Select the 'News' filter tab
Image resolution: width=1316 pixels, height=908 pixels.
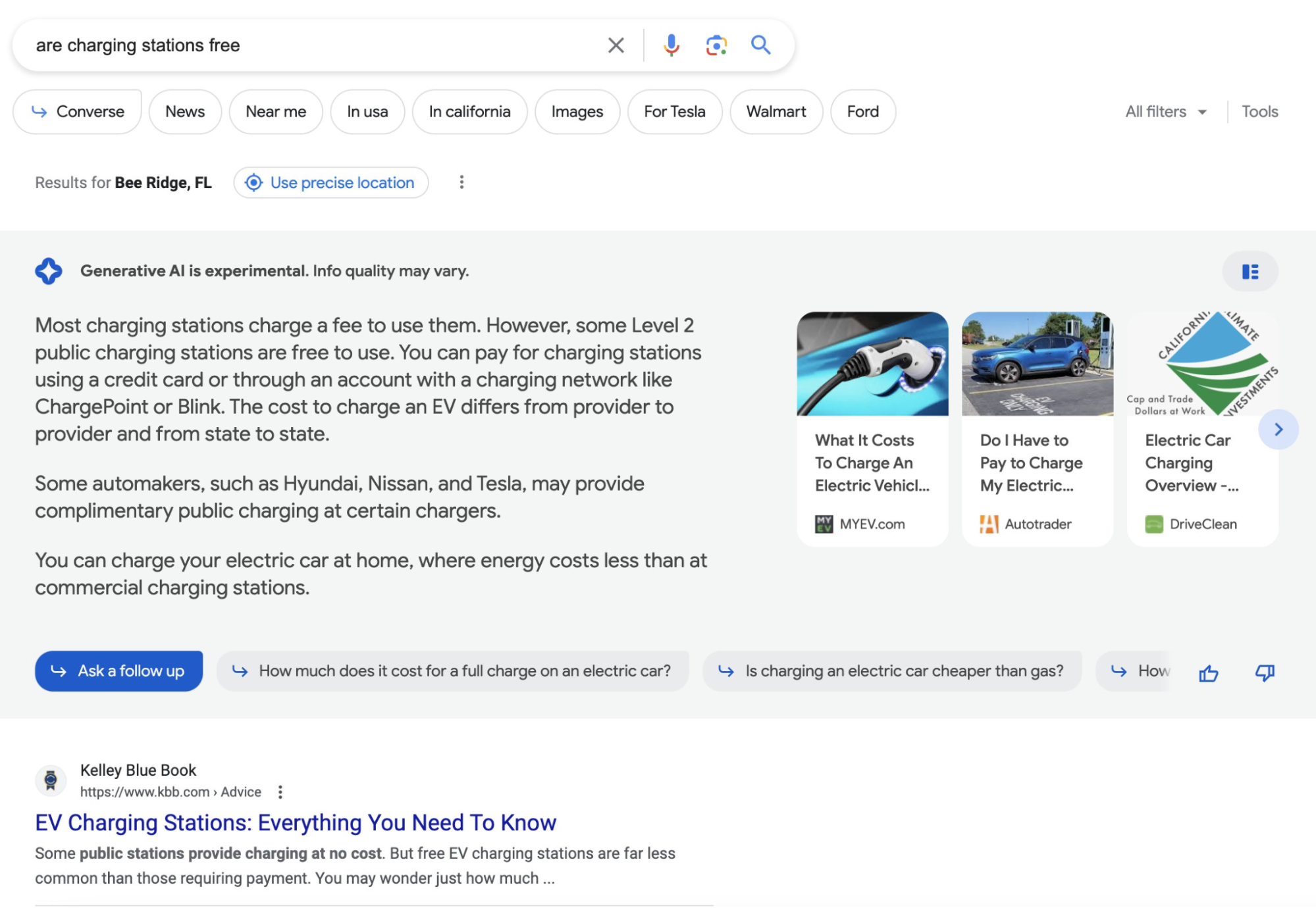(x=185, y=111)
